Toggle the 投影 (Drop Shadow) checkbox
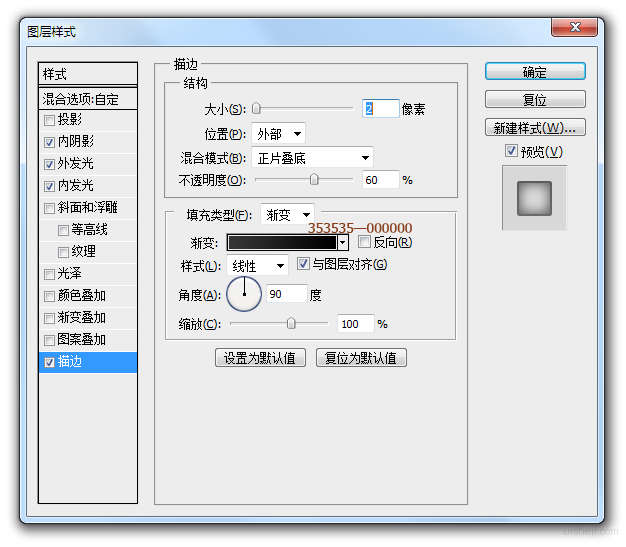Screen dimensions: 626x547 pyautogui.click(x=49, y=120)
